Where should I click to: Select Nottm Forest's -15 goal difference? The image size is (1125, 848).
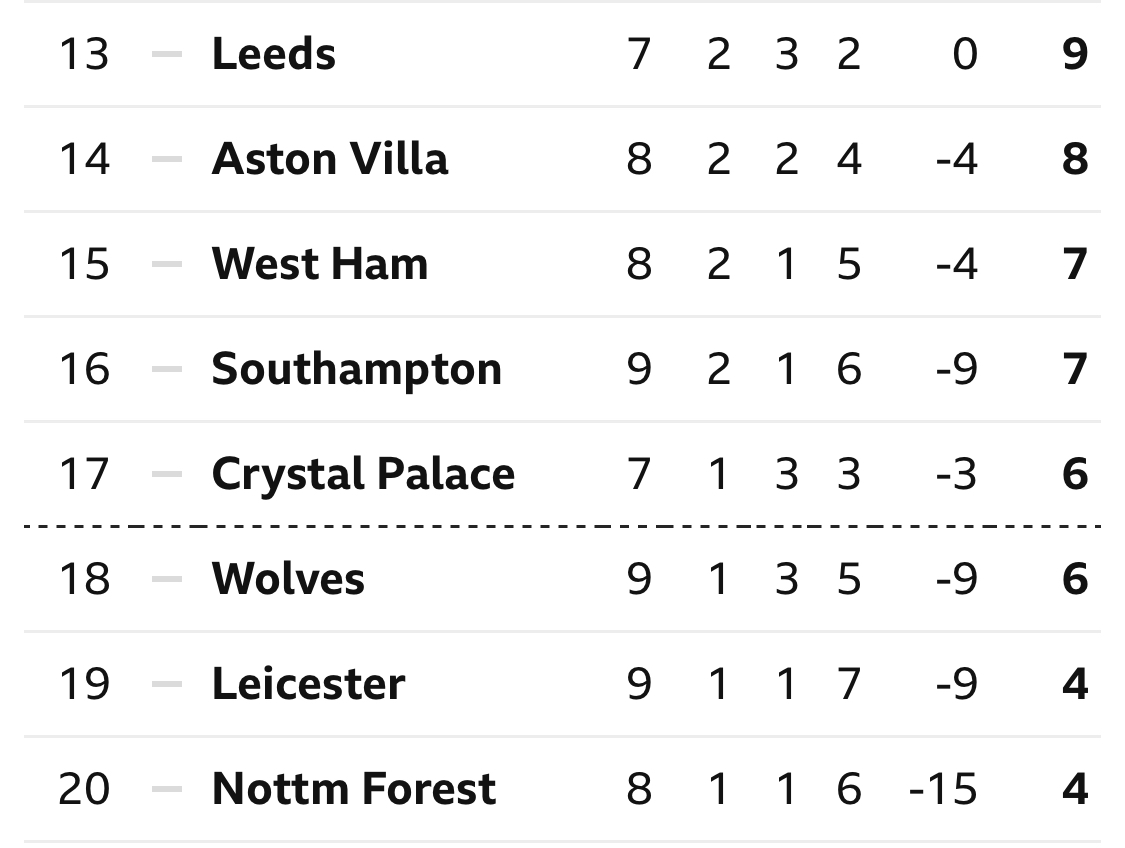tap(943, 789)
